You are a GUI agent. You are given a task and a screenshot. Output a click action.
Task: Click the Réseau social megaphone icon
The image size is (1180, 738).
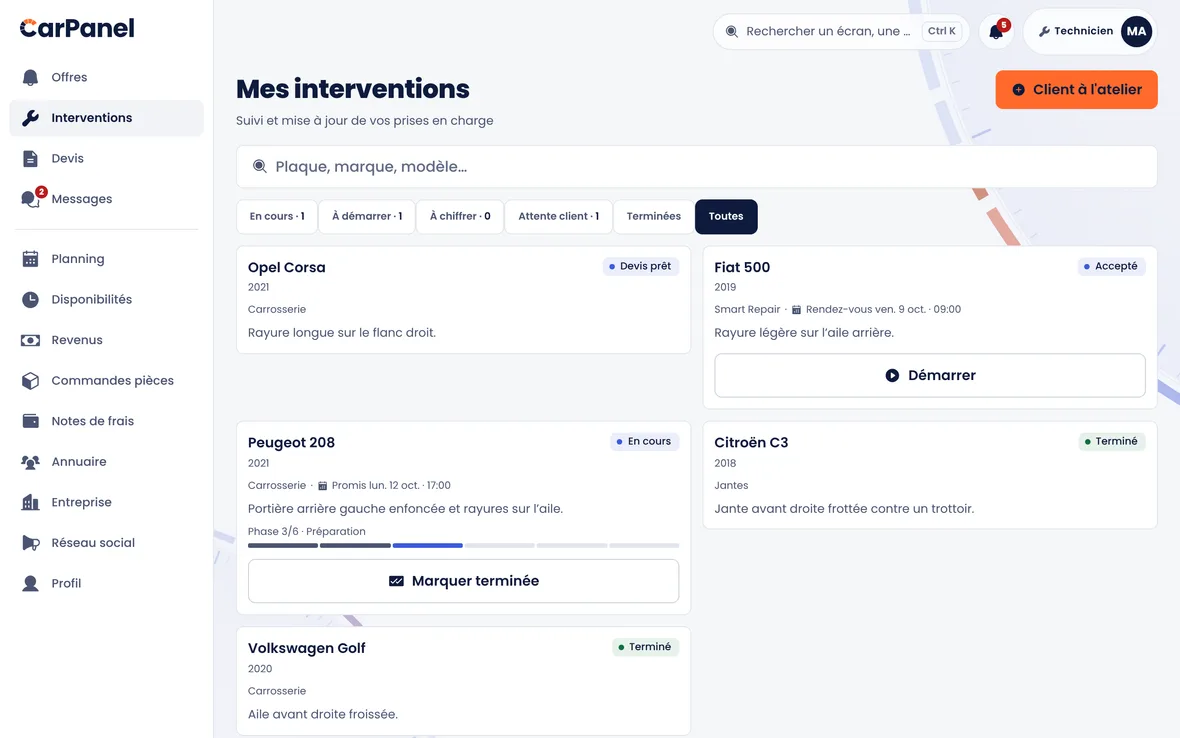pyautogui.click(x=30, y=543)
